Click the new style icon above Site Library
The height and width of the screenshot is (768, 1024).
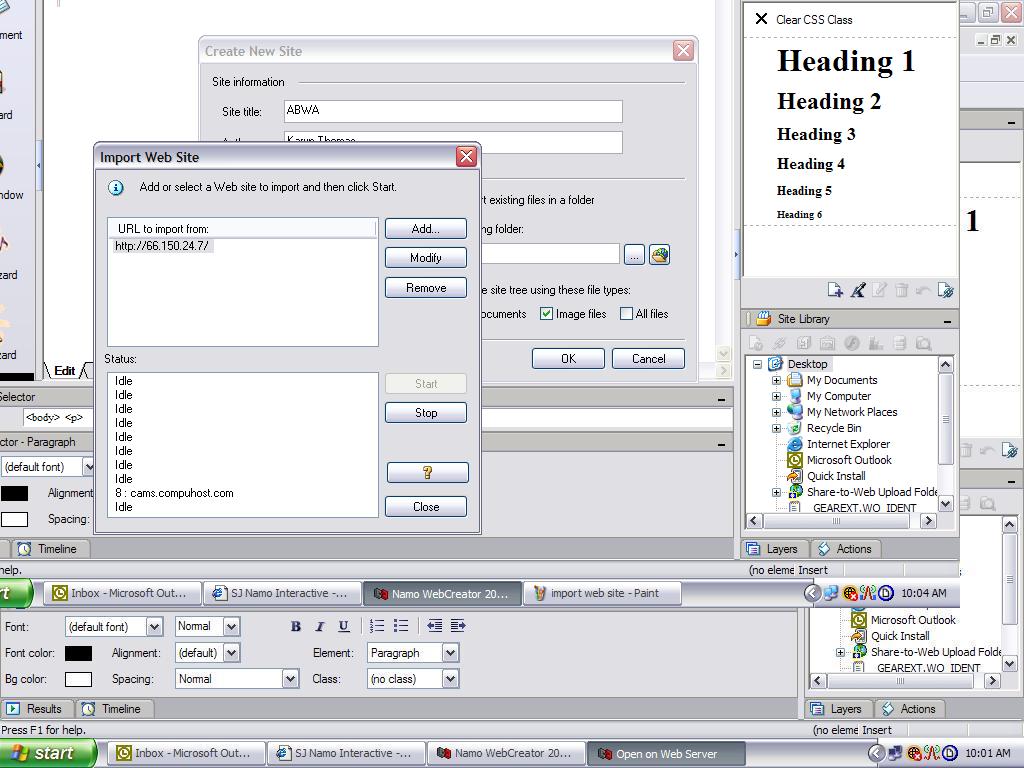tap(835, 290)
